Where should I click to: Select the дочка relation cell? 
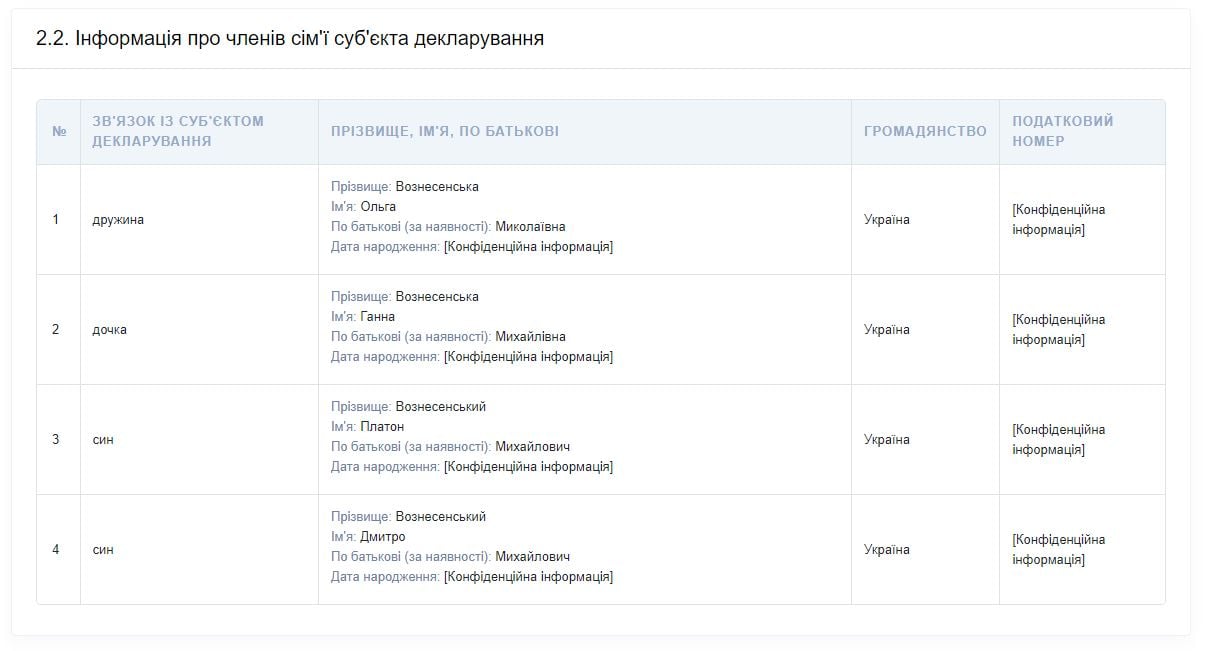[109, 330]
